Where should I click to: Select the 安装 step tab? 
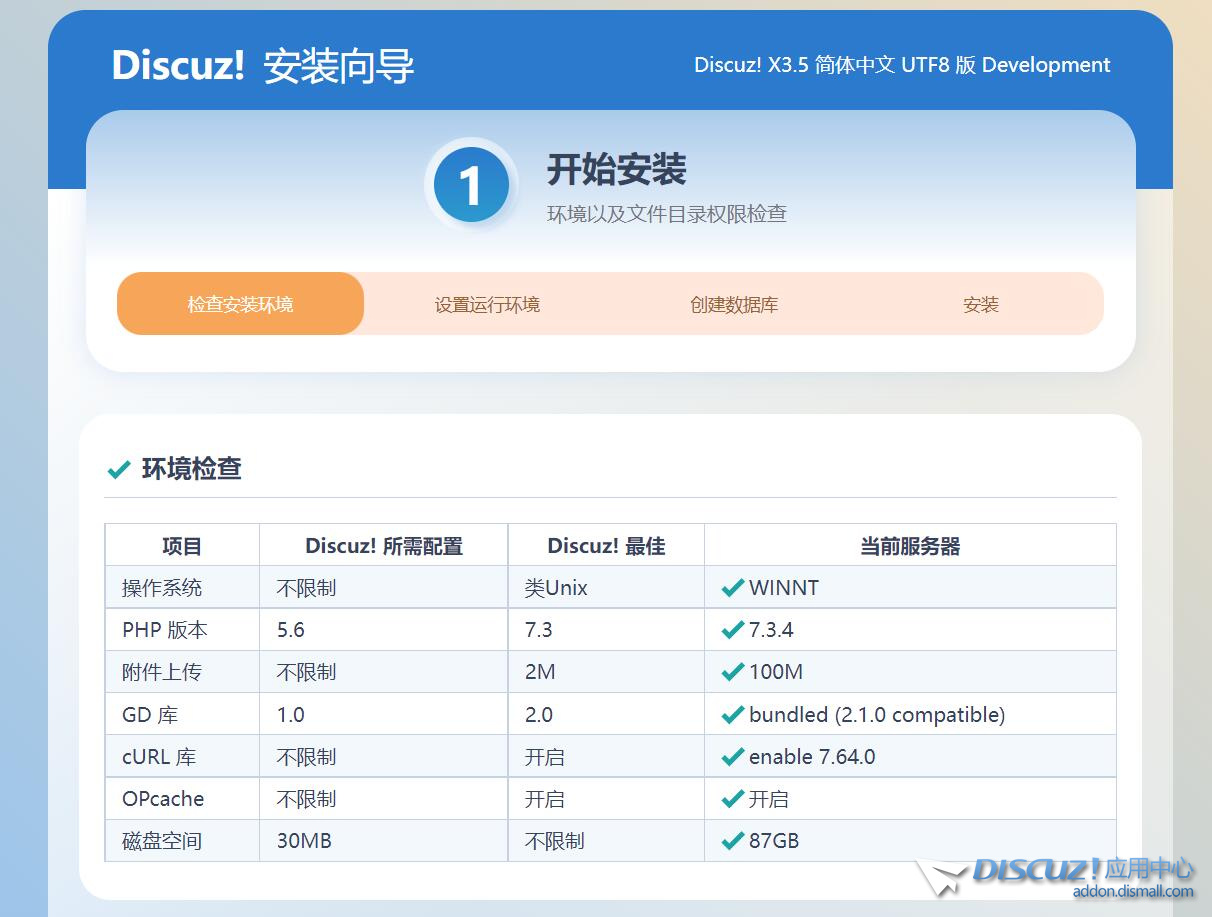pos(981,304)
